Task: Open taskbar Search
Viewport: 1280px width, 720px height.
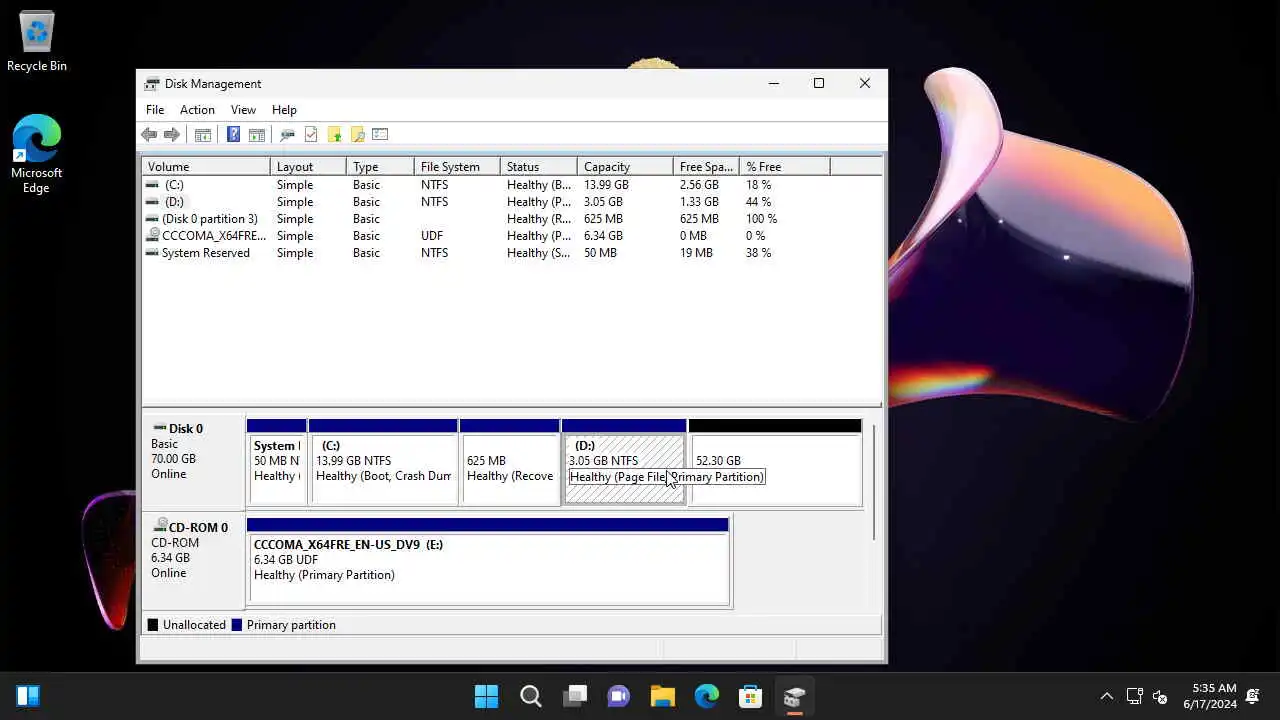Action: click(531, 696)
